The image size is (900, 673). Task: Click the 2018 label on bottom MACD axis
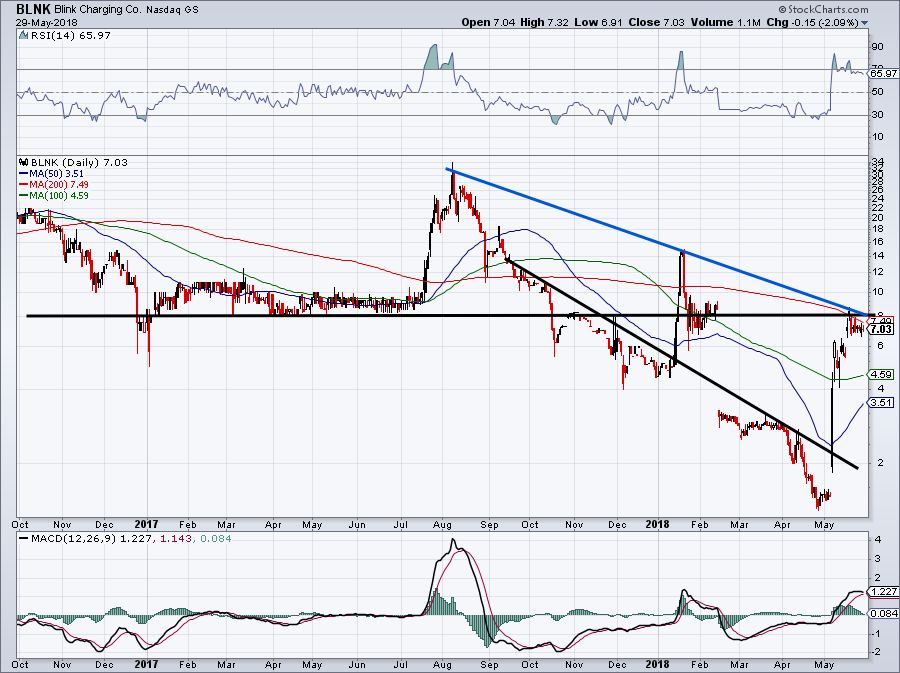(x=657, y=664)
